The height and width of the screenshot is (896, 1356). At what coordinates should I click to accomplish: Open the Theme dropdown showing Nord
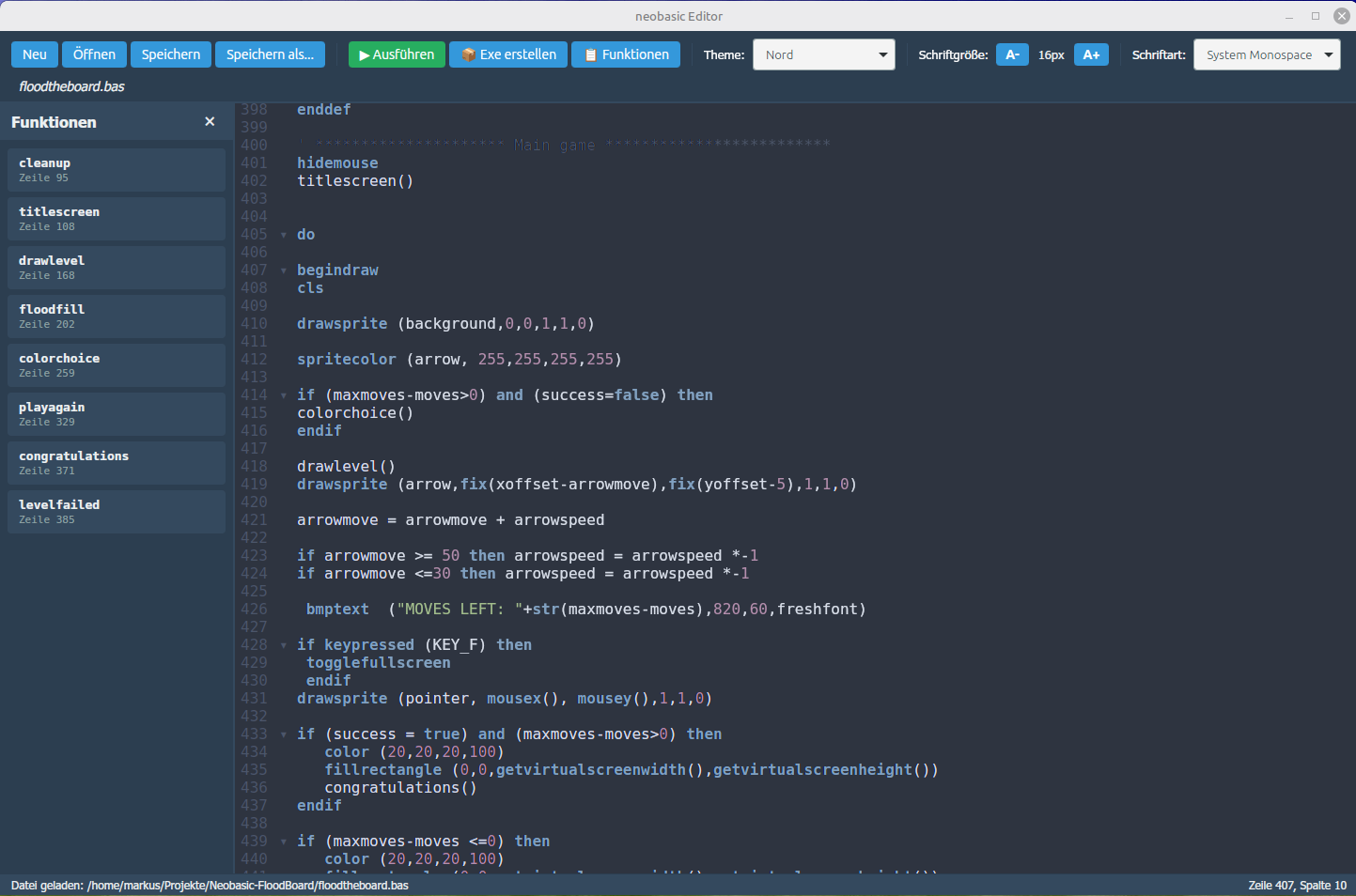click(x=824, y=54)
